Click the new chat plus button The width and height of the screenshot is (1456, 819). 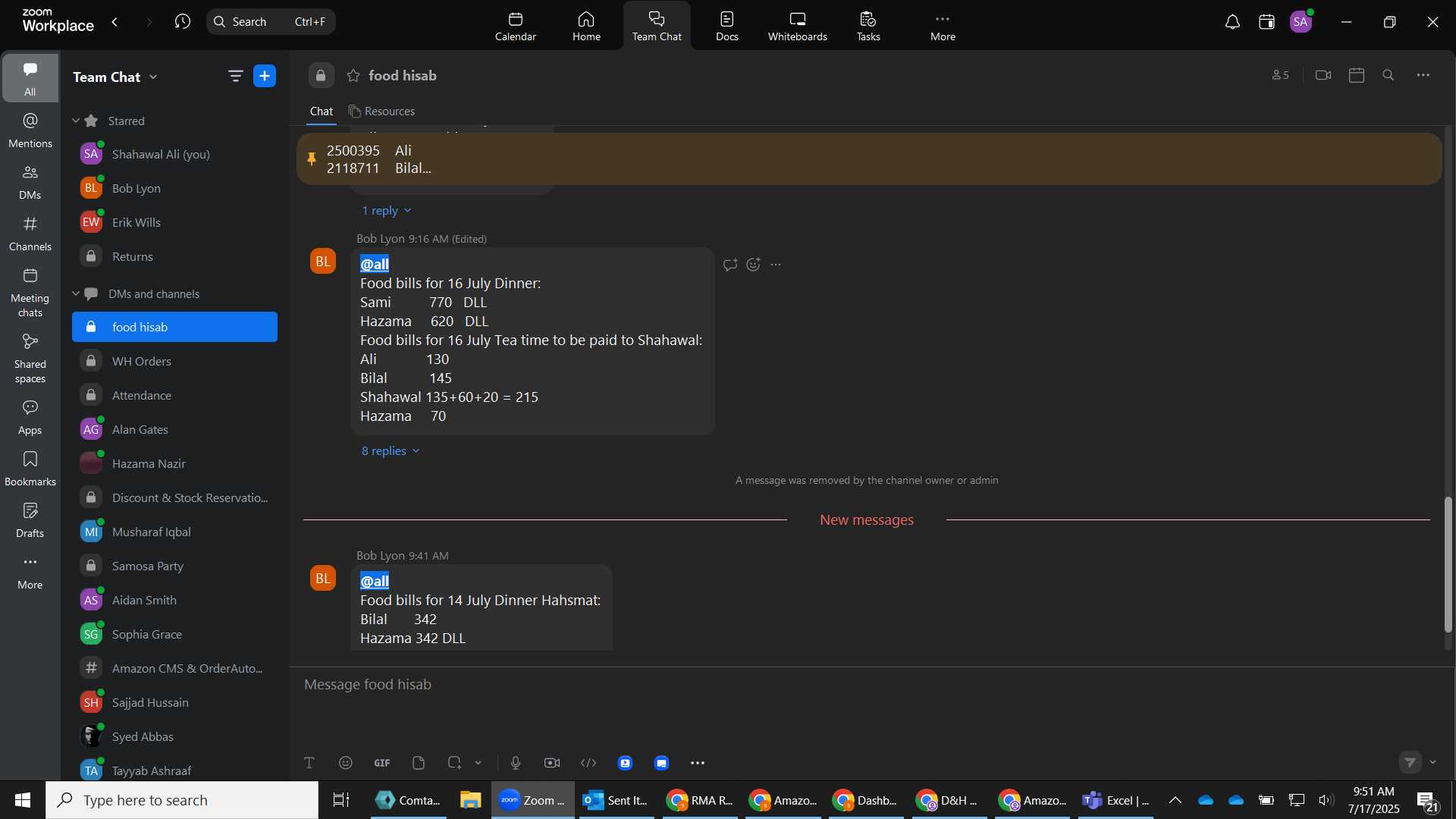tap(265, 76)
